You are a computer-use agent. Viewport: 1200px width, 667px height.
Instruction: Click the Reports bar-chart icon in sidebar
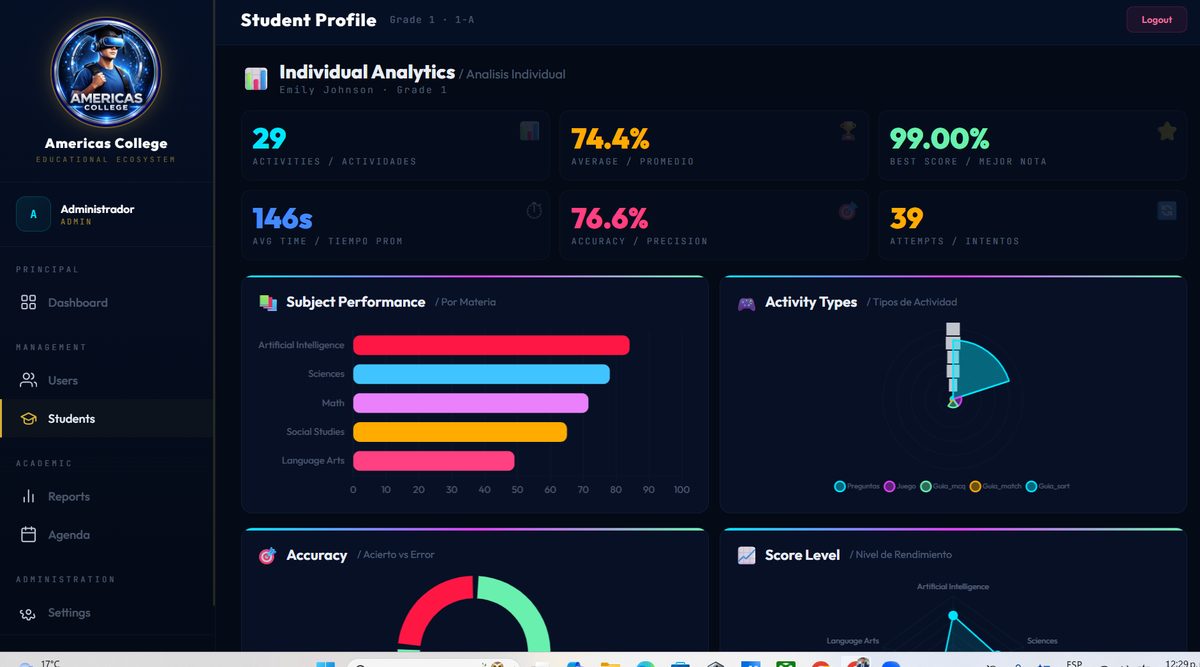coord(28,496)
